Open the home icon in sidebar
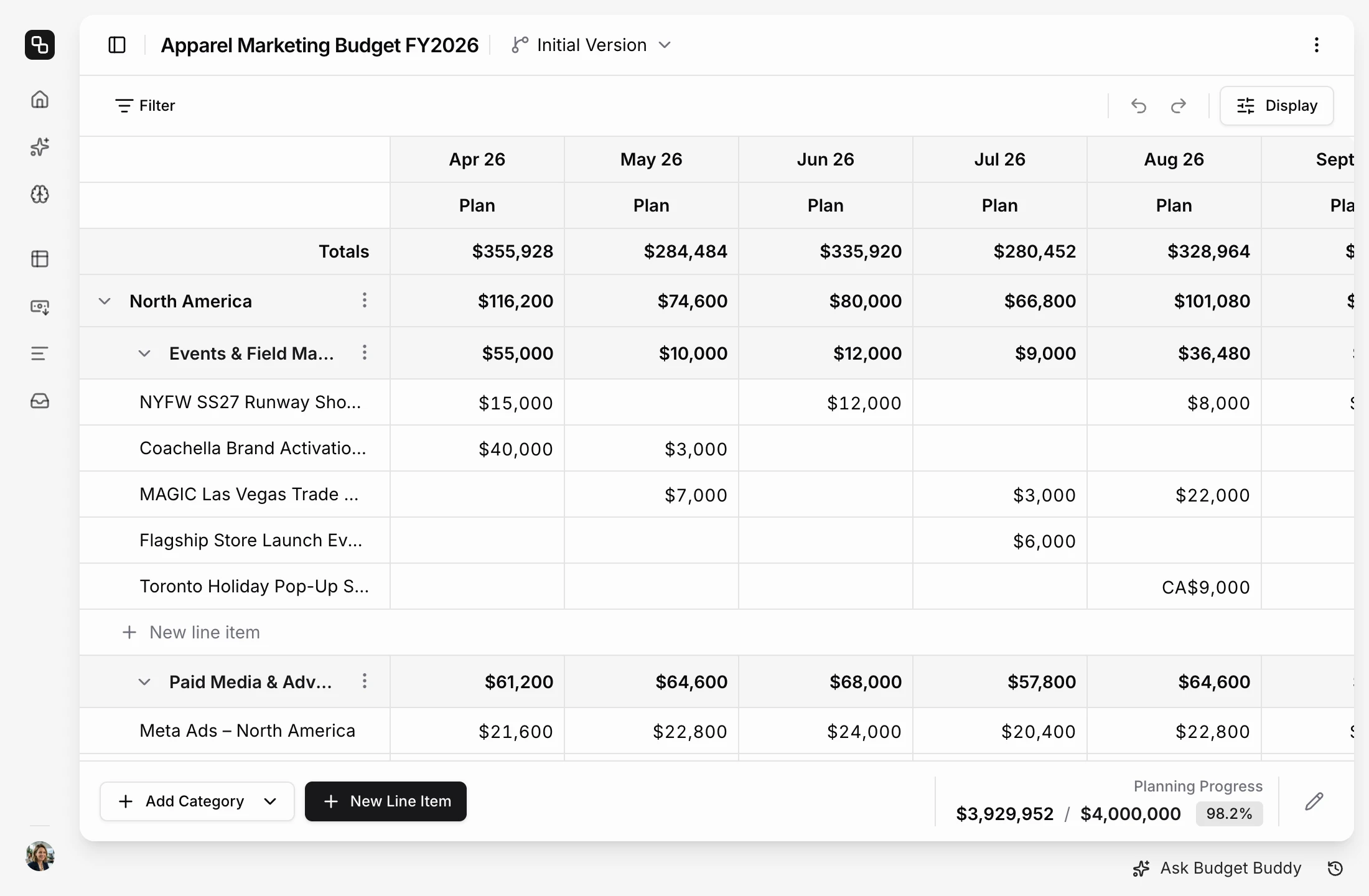Viewport: 1369px width, 896px height. click(x=40, y=100)
